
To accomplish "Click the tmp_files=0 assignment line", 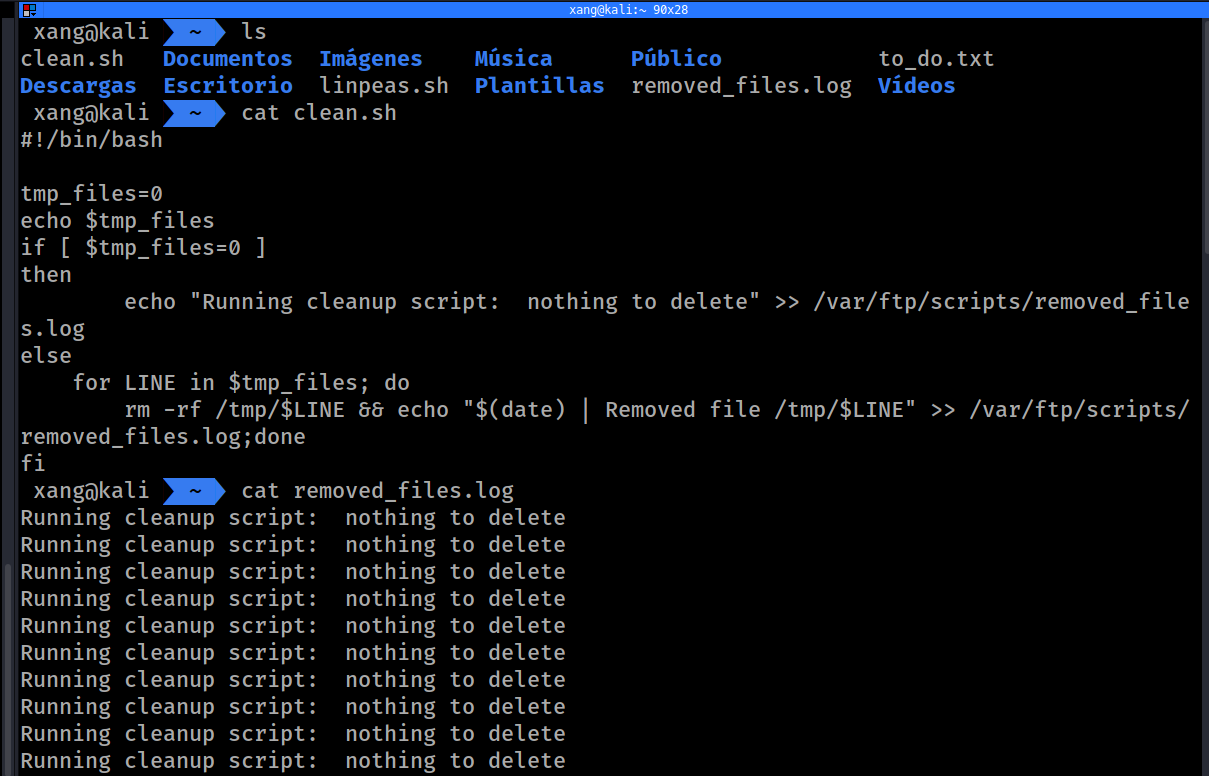I will pyautogui.click(x=91, y=194).
